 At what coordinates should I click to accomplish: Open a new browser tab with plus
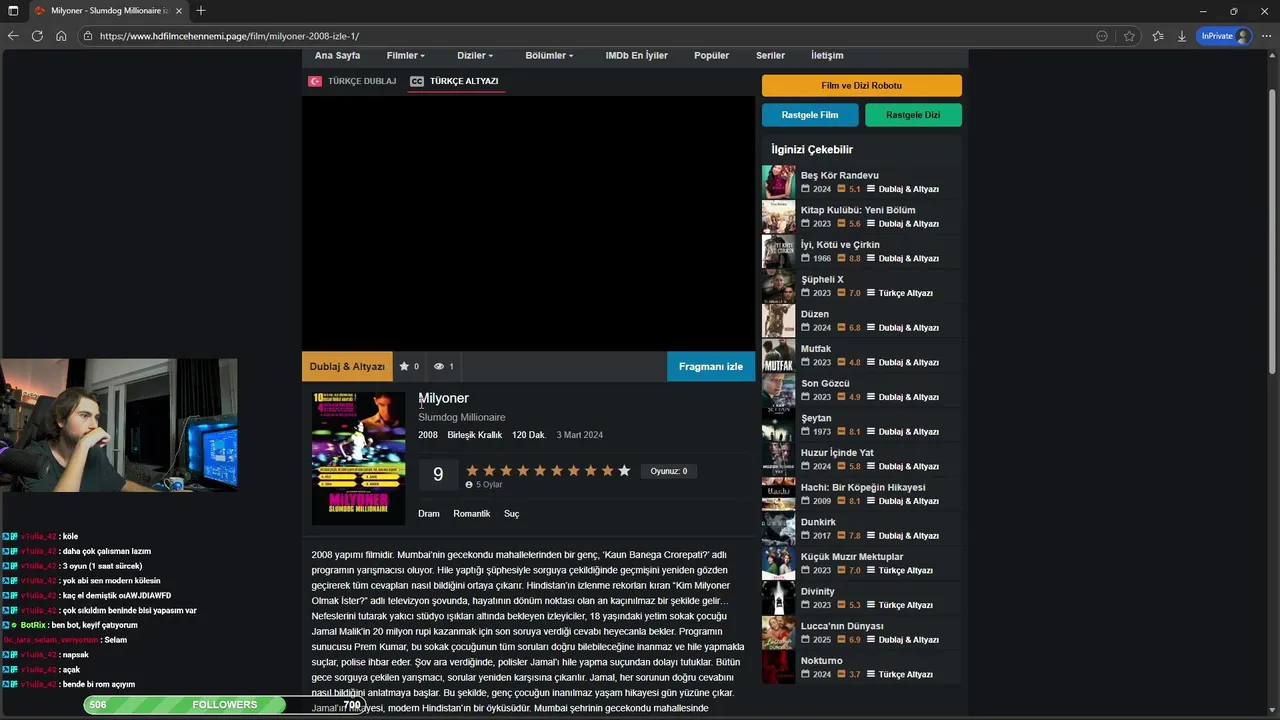tap(201, 11)
